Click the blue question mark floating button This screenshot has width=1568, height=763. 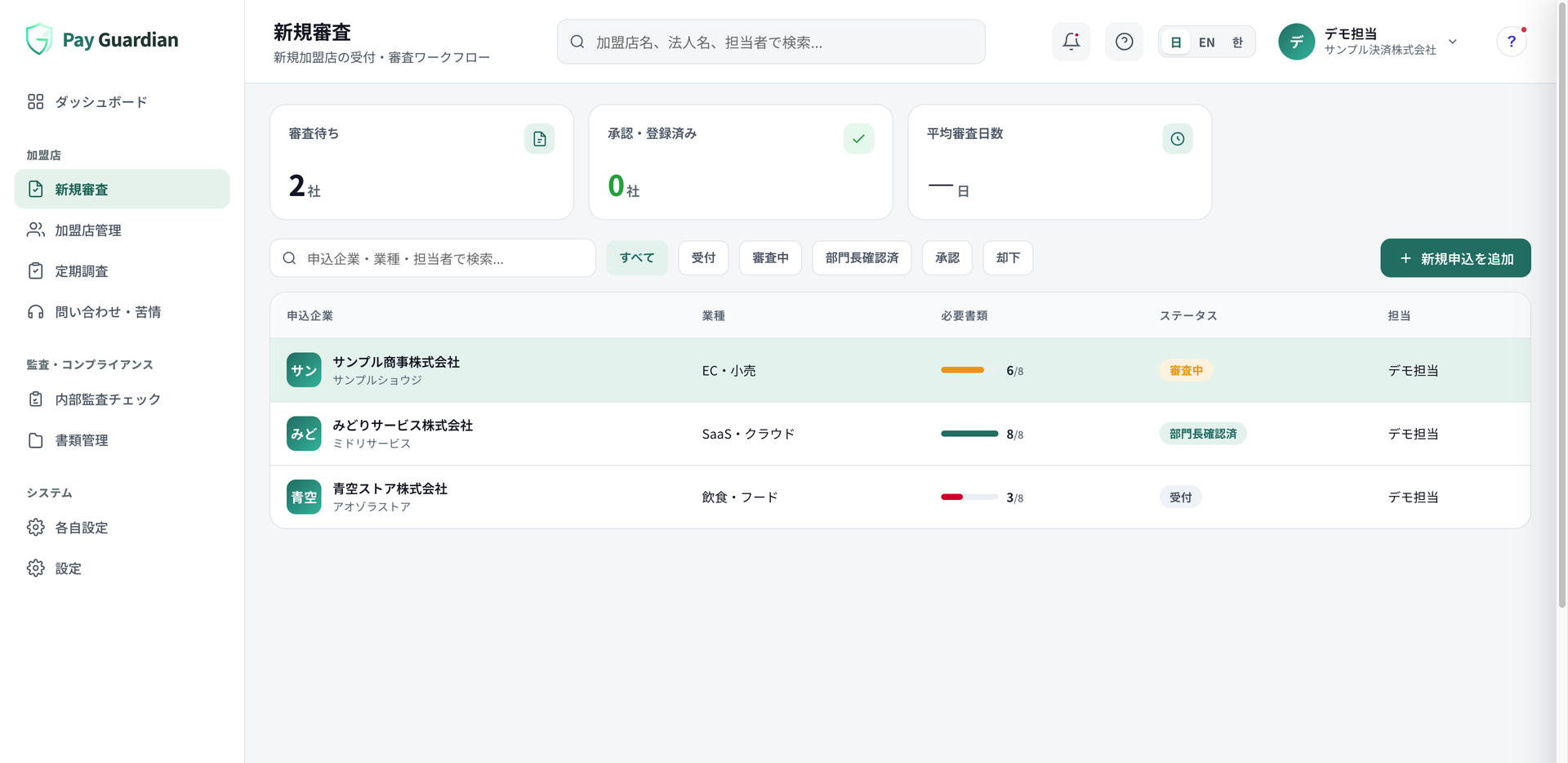[x=1512, y=42]
